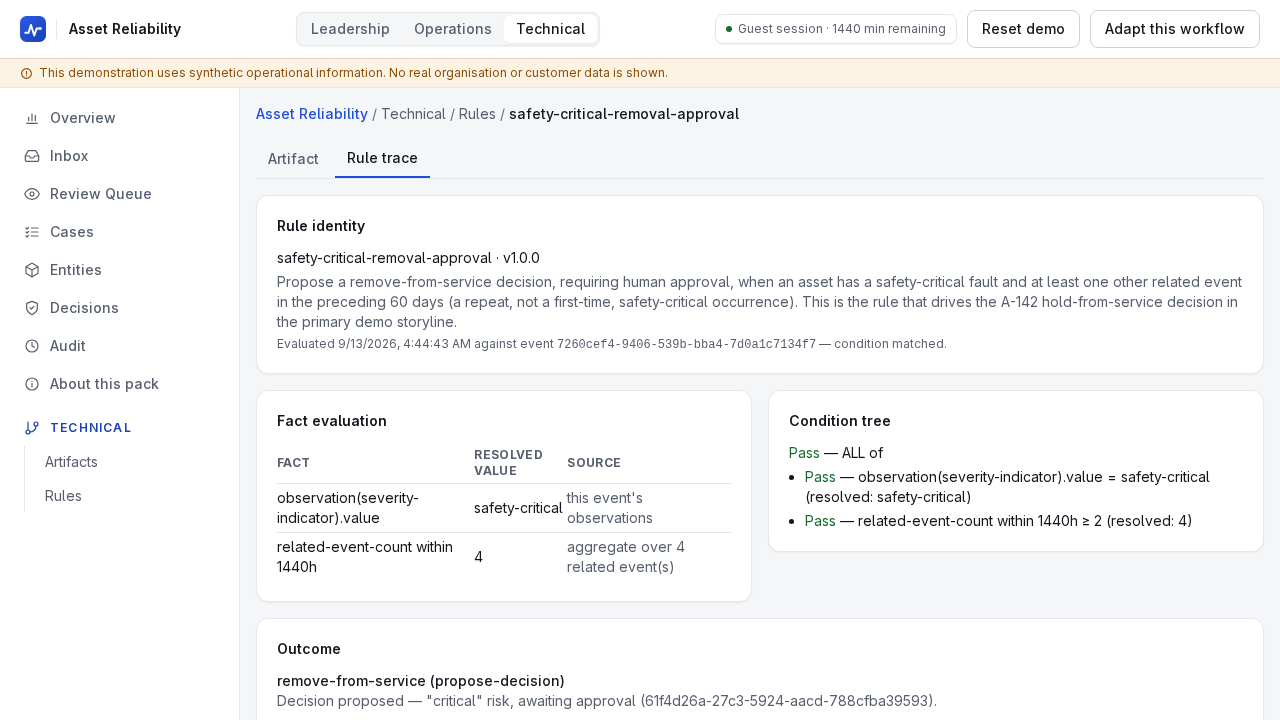Open Entities using the cube icon

[32, 270]
